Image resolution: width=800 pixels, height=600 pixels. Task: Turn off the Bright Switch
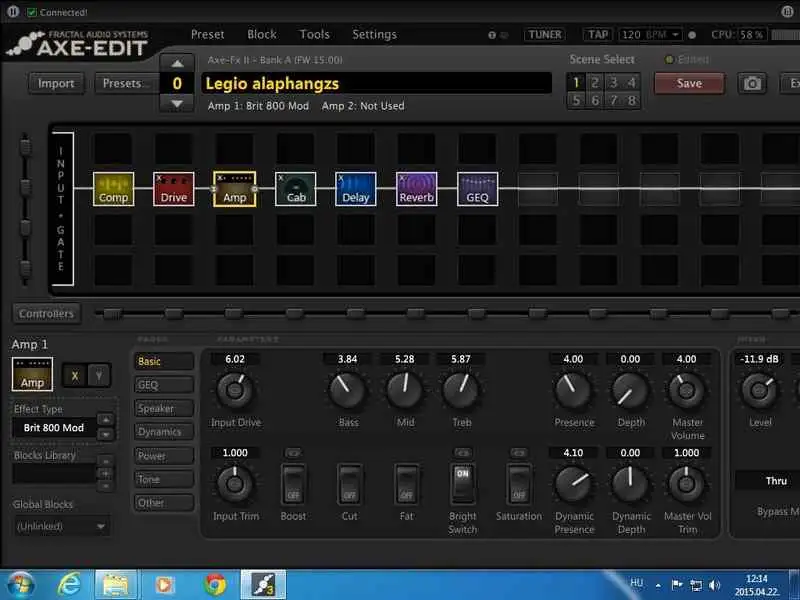[462, 485]
